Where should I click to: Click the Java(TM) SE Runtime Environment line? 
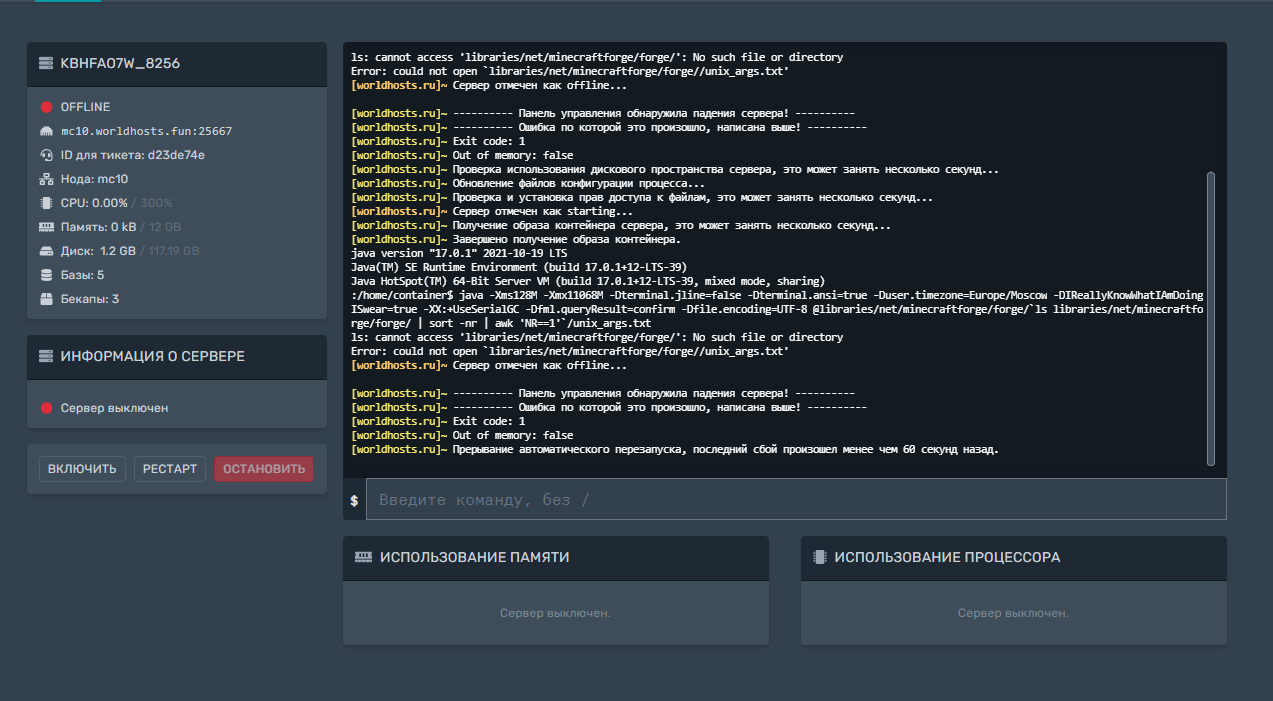(x=519, y=267)
